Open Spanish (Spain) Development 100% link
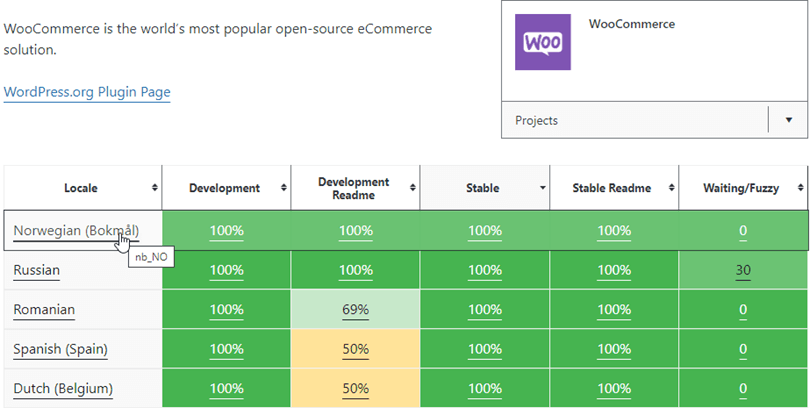810x408 pixels. pos(226,350)
